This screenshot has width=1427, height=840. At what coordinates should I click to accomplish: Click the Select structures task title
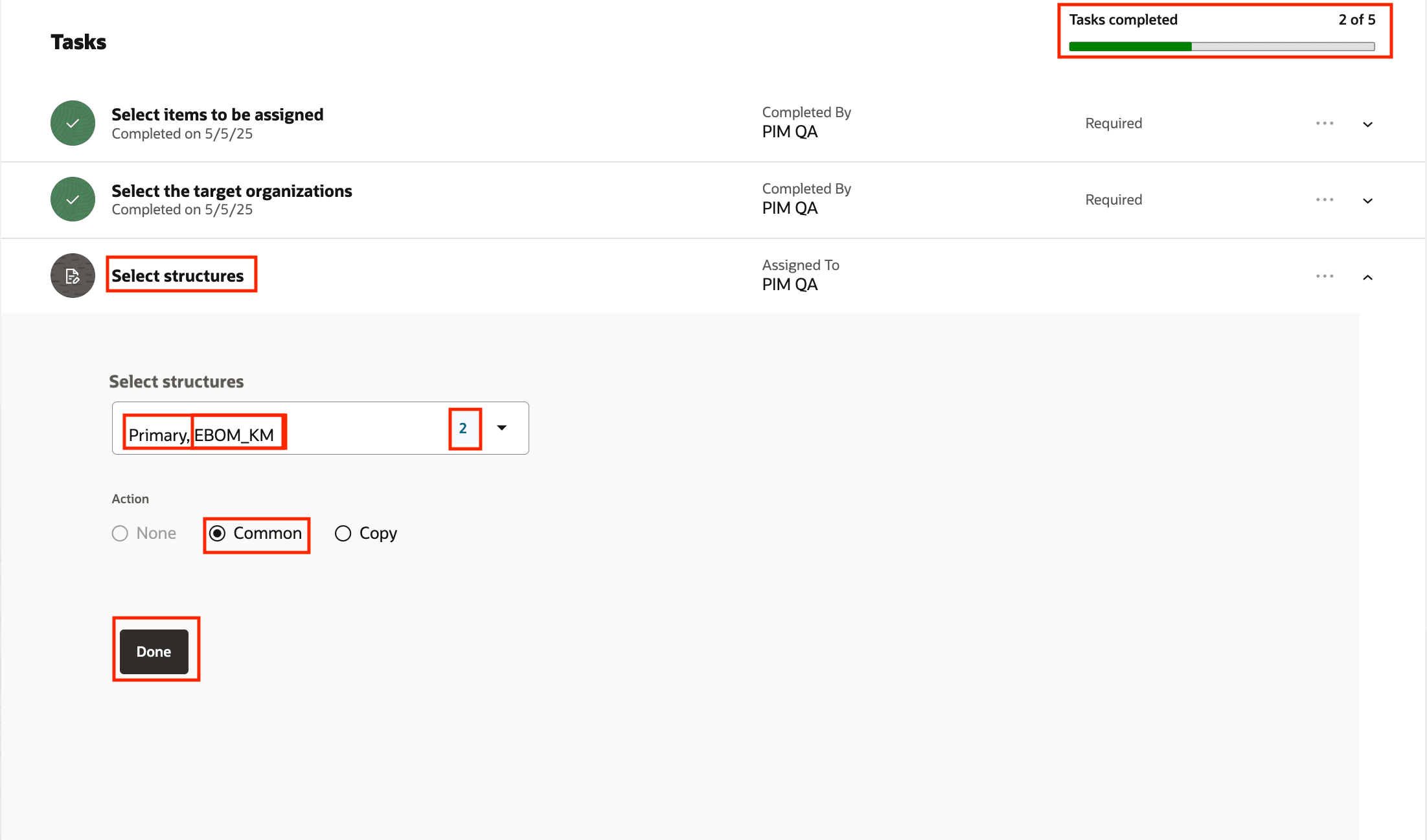click(177, 276)
